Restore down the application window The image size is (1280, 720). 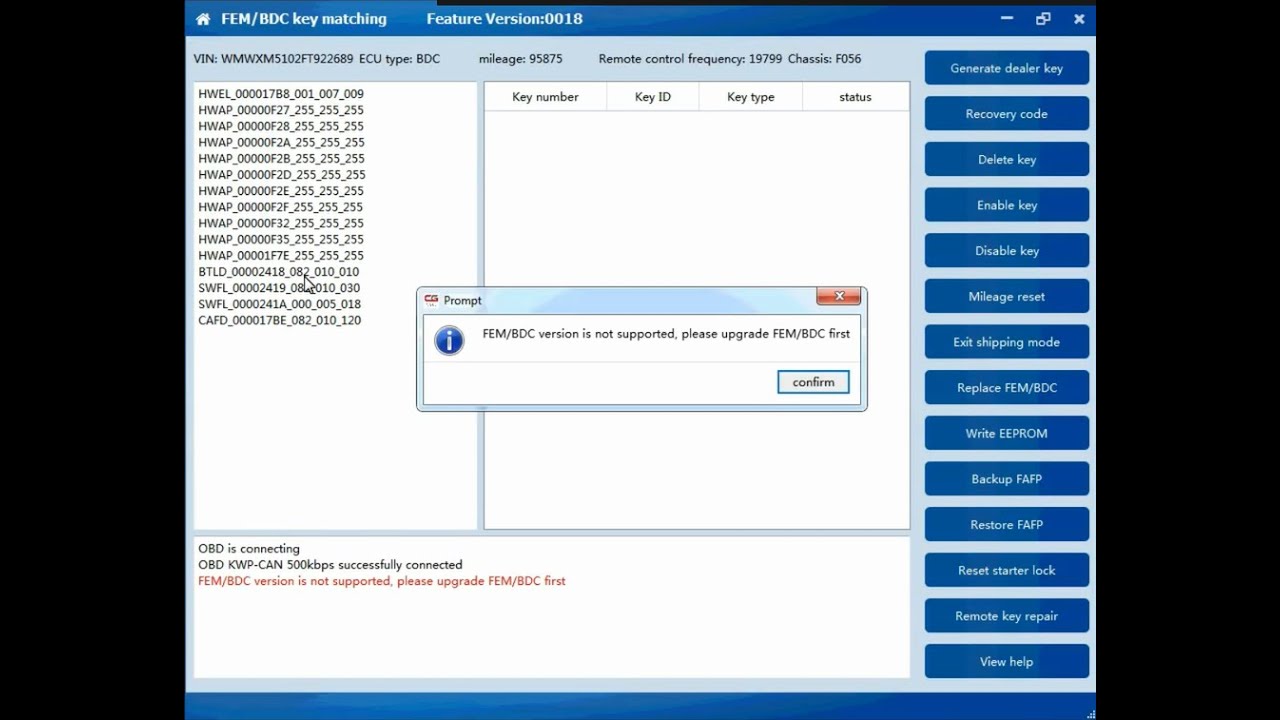click(1043, 19)
